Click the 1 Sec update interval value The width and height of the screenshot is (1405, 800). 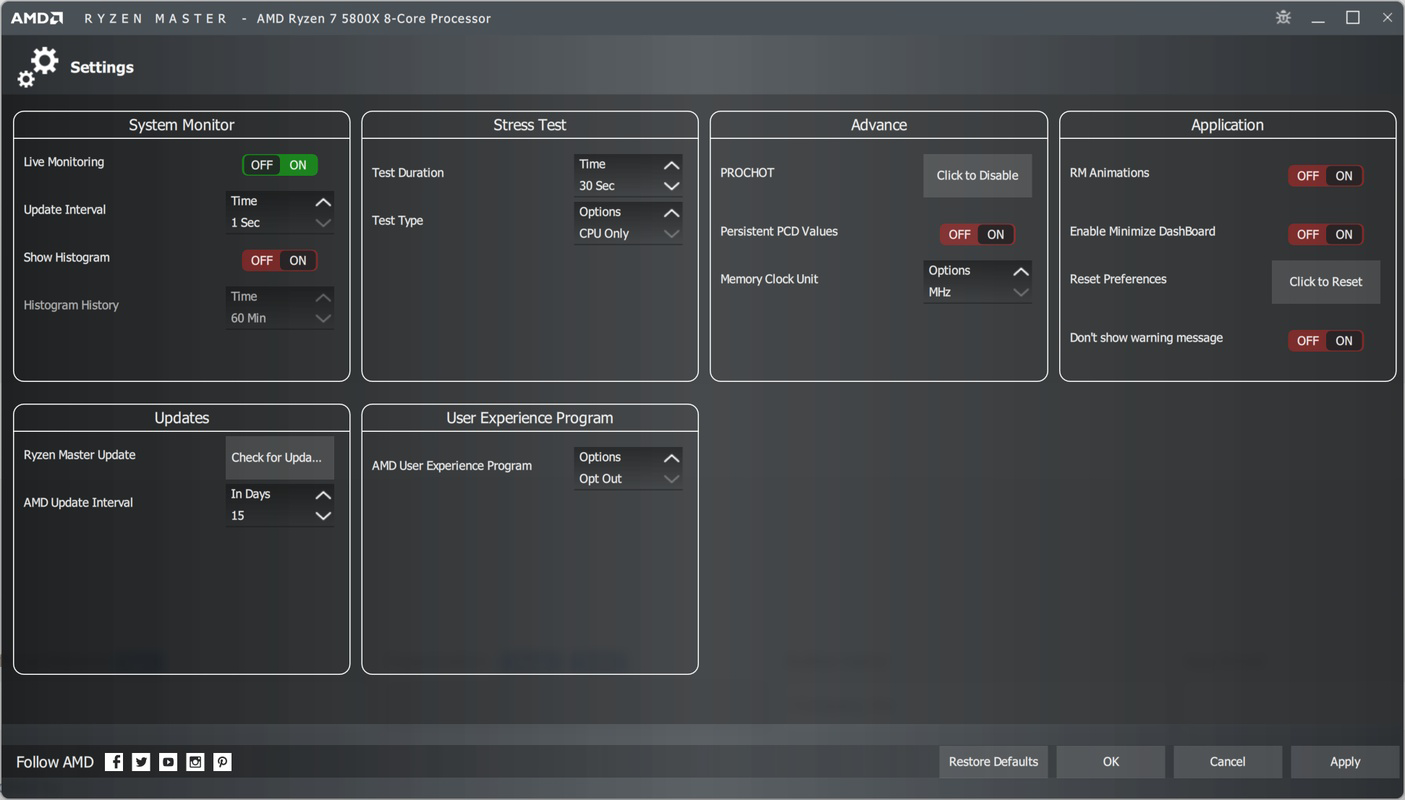pyautogui.click(x=245, y=223)
